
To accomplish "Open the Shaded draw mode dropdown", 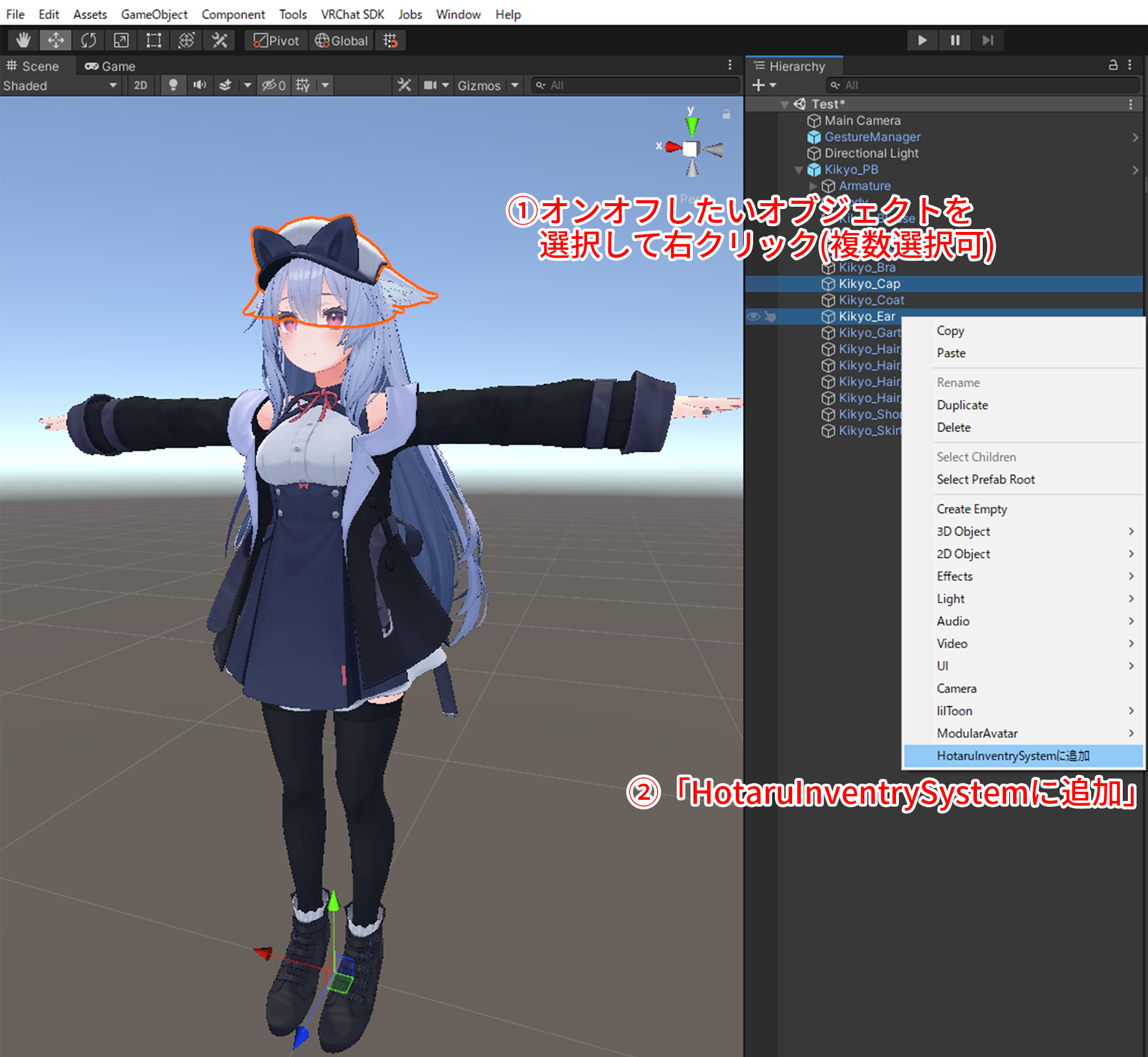I will click(60, 86).
